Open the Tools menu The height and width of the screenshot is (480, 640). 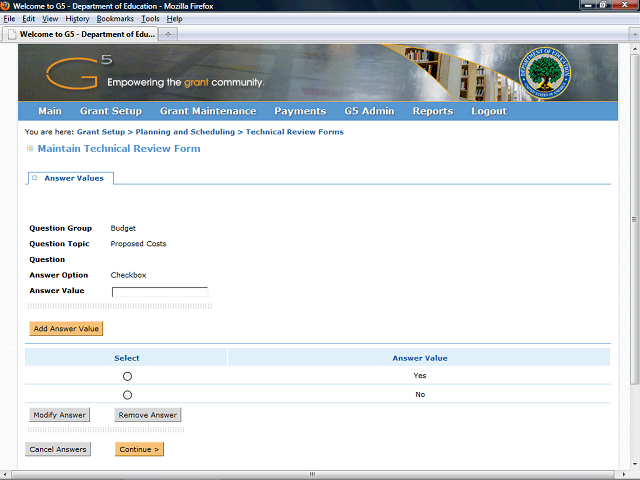tap(150, 19)
